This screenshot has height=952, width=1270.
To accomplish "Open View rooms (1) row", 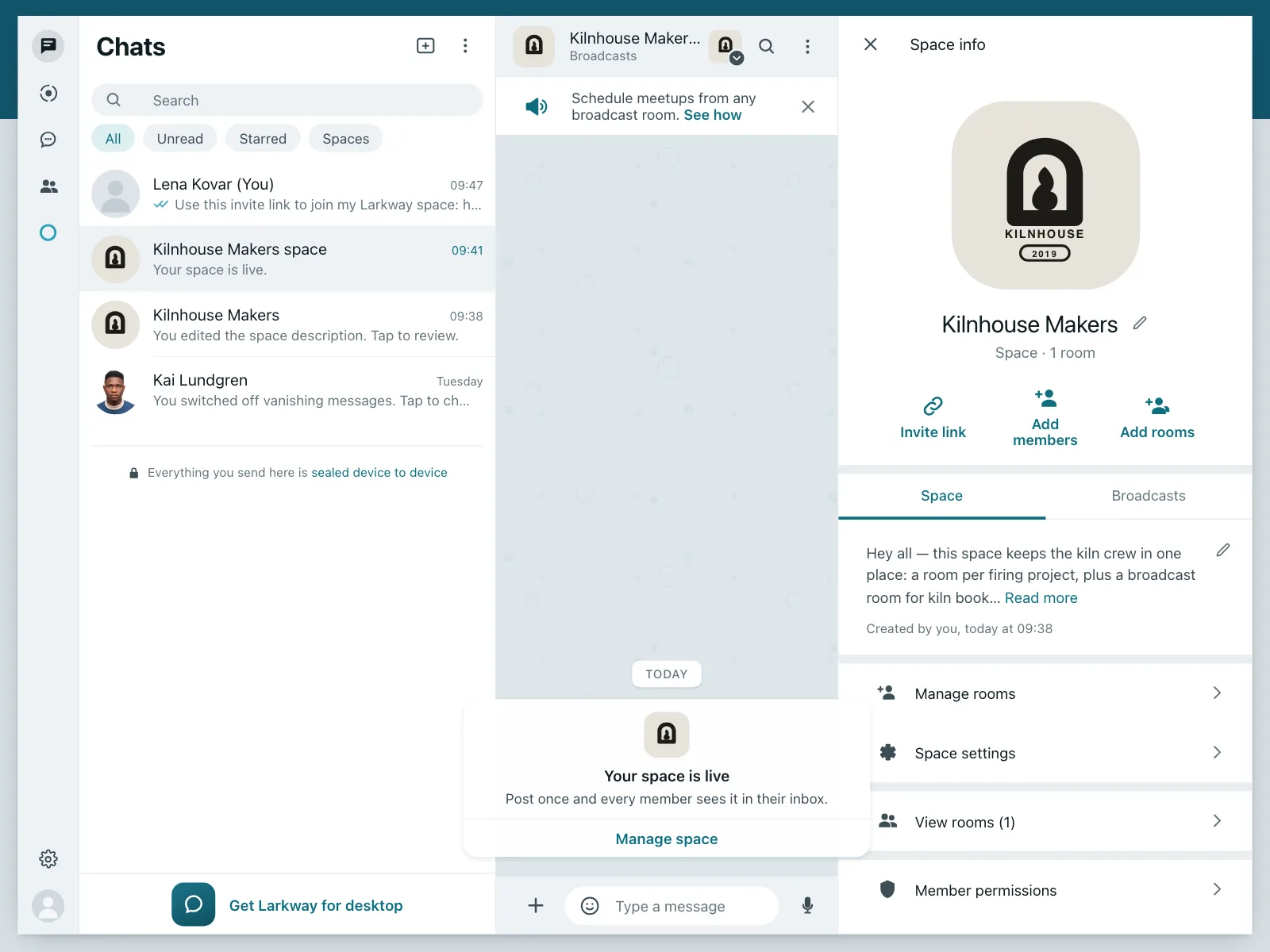I will click(1045, 822).
